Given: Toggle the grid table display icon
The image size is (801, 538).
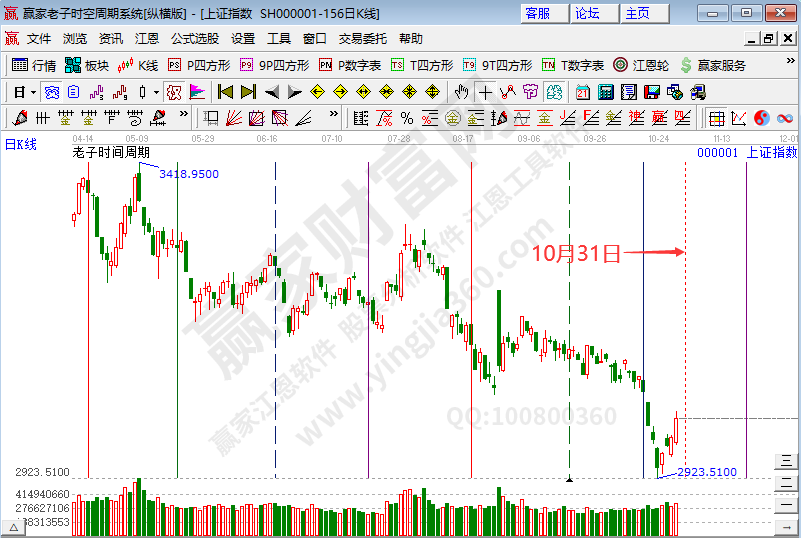Looking at the screenshot, I should point(718,118).
